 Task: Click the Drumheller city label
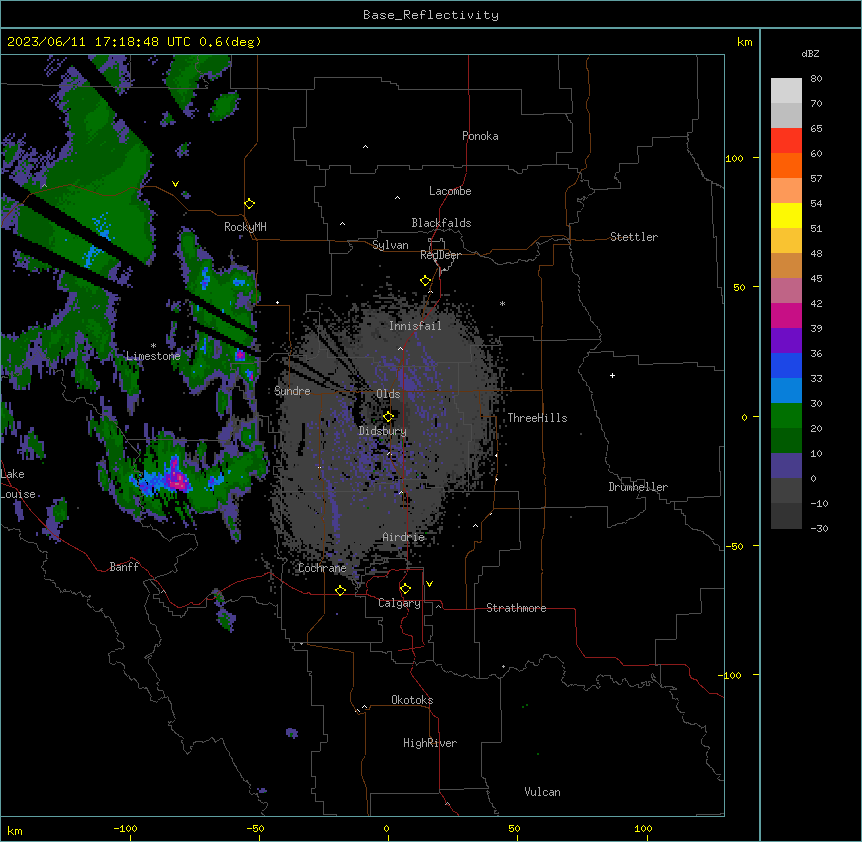click(x=638, y=487)
